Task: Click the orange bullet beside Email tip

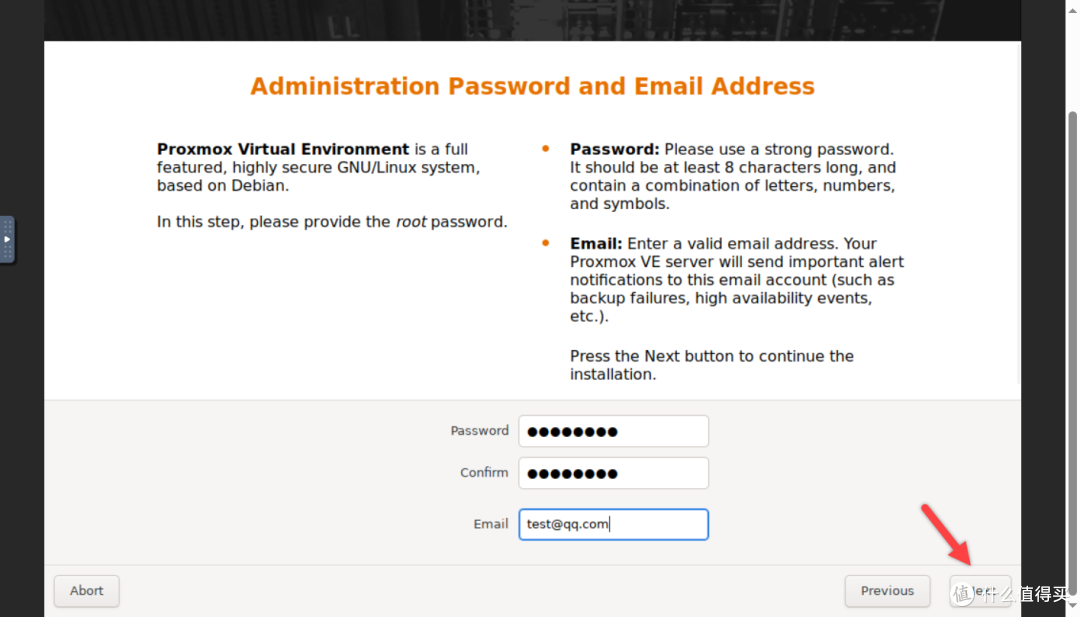Action: coord(545,243)
